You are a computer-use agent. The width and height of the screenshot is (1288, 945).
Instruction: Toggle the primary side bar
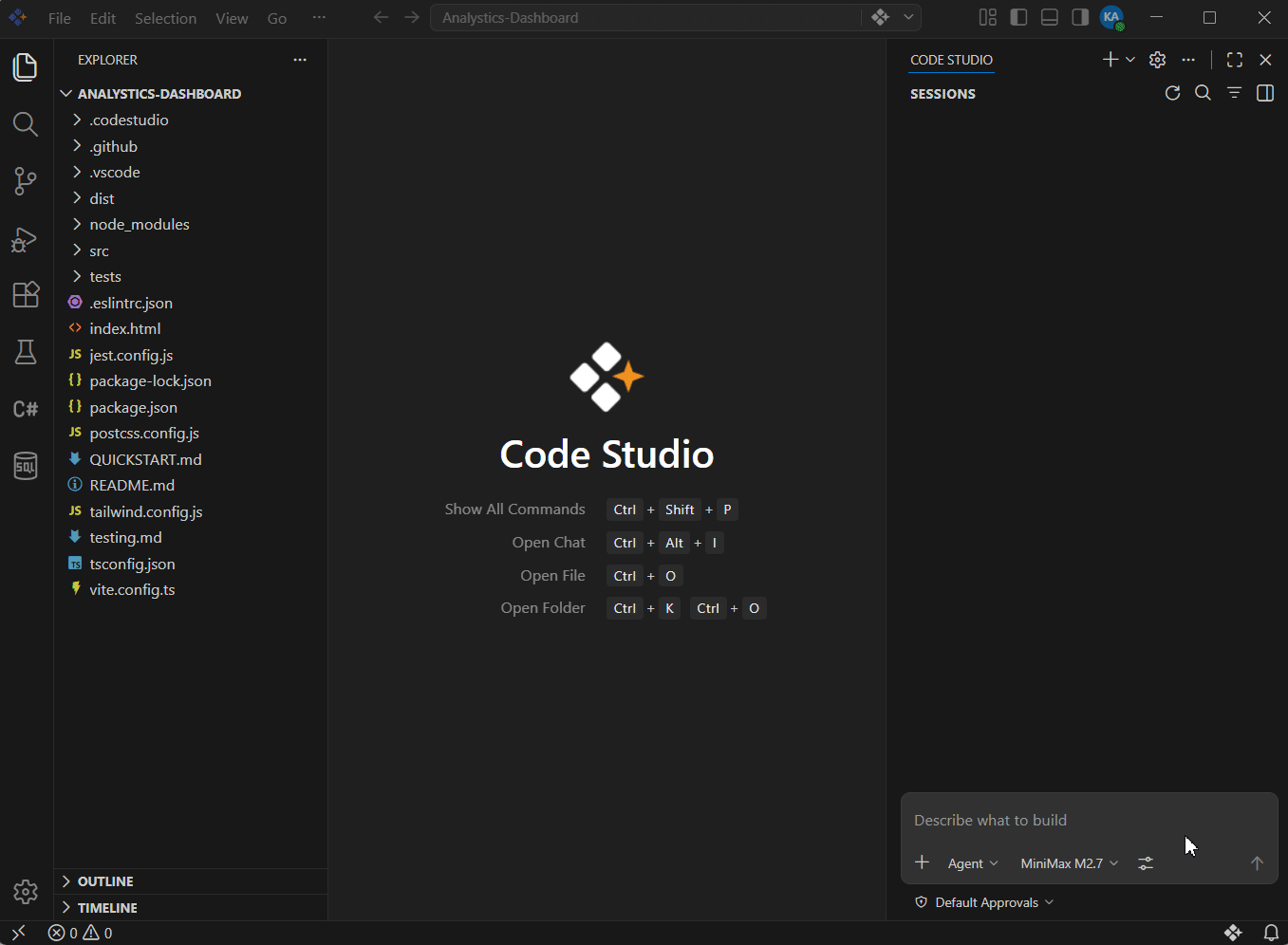click(x=1018, y=17)
